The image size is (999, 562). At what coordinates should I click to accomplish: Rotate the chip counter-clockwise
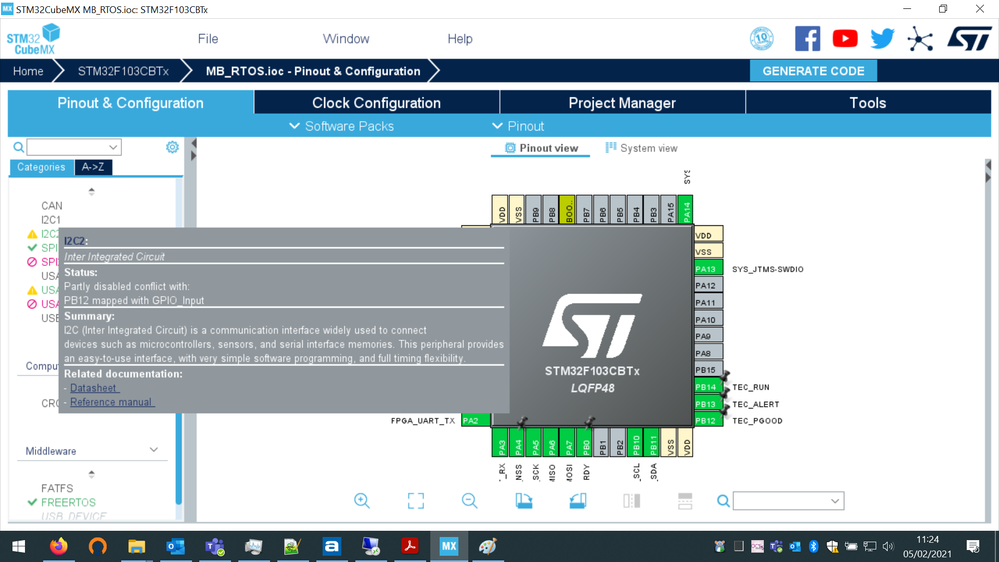coord(578,501)
